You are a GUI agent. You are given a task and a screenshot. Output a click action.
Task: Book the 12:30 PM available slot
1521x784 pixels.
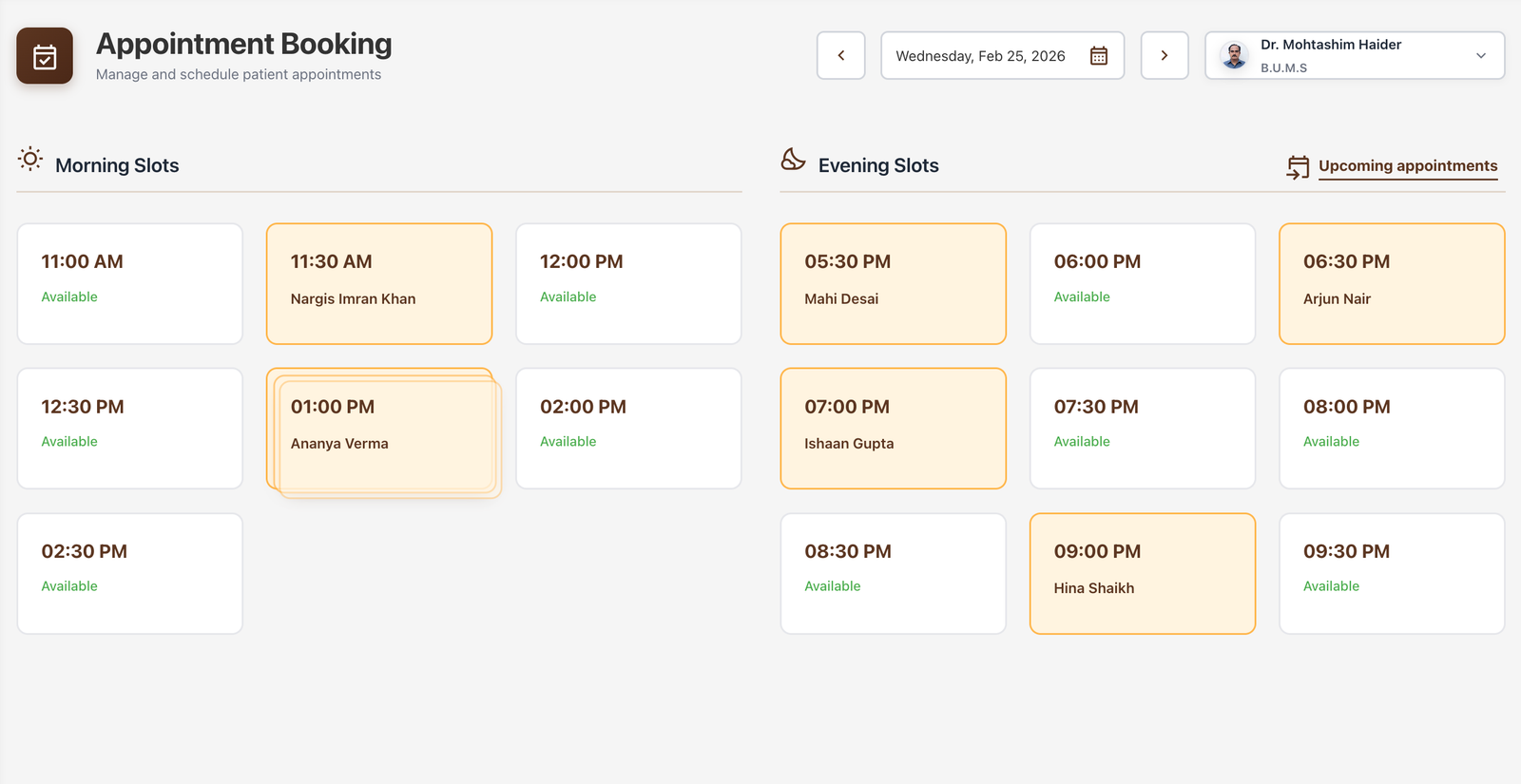coord(130,429)
